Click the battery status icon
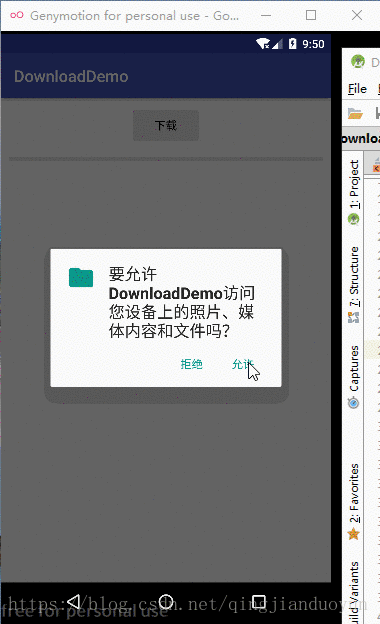The height and width of the screenshot is (624, 380). (x=292, y=43)
